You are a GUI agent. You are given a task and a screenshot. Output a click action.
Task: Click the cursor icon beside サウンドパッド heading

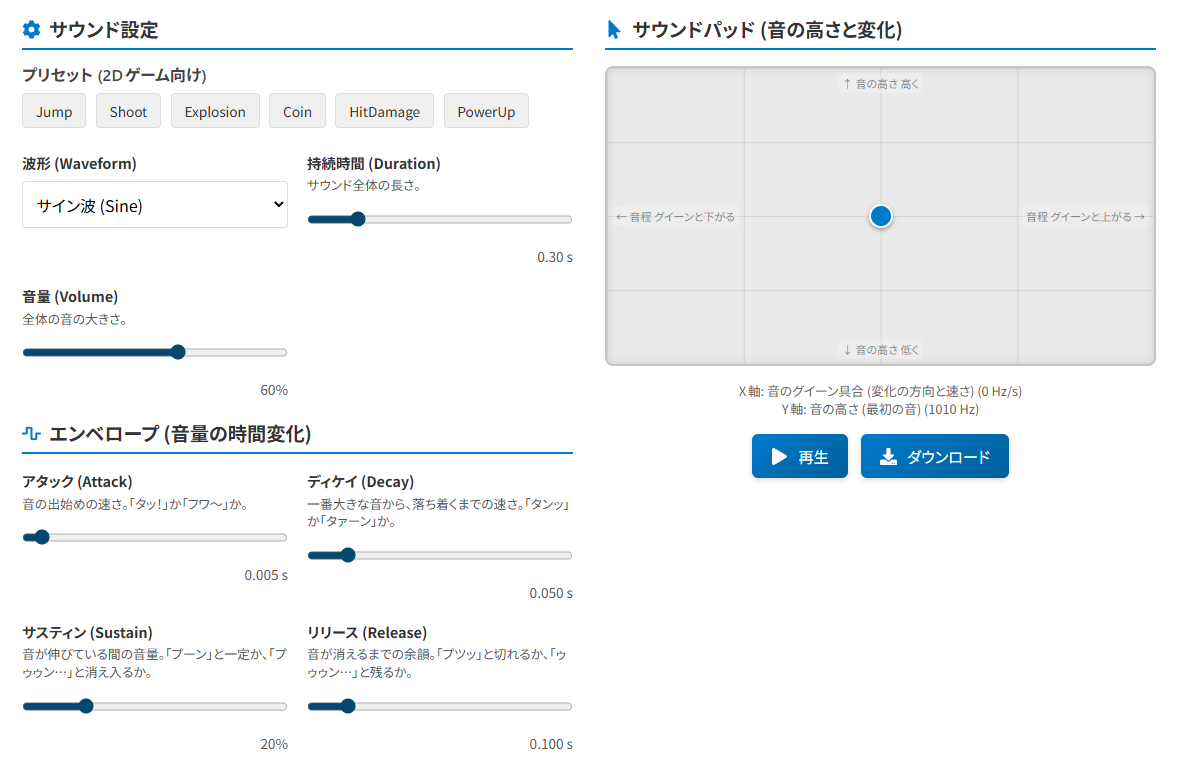(x=614, y=30)
